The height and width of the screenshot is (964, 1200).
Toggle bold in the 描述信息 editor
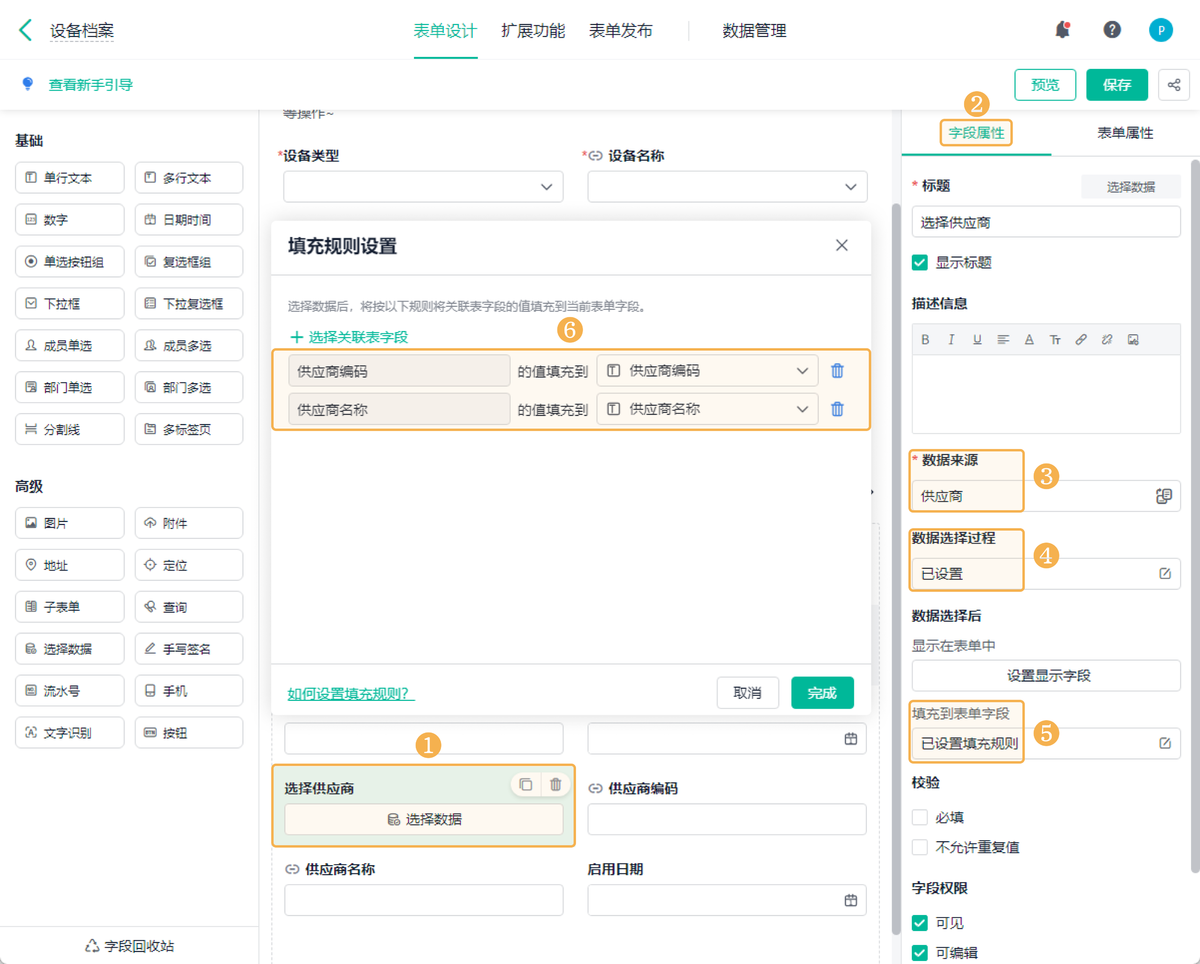click(925, 339)
